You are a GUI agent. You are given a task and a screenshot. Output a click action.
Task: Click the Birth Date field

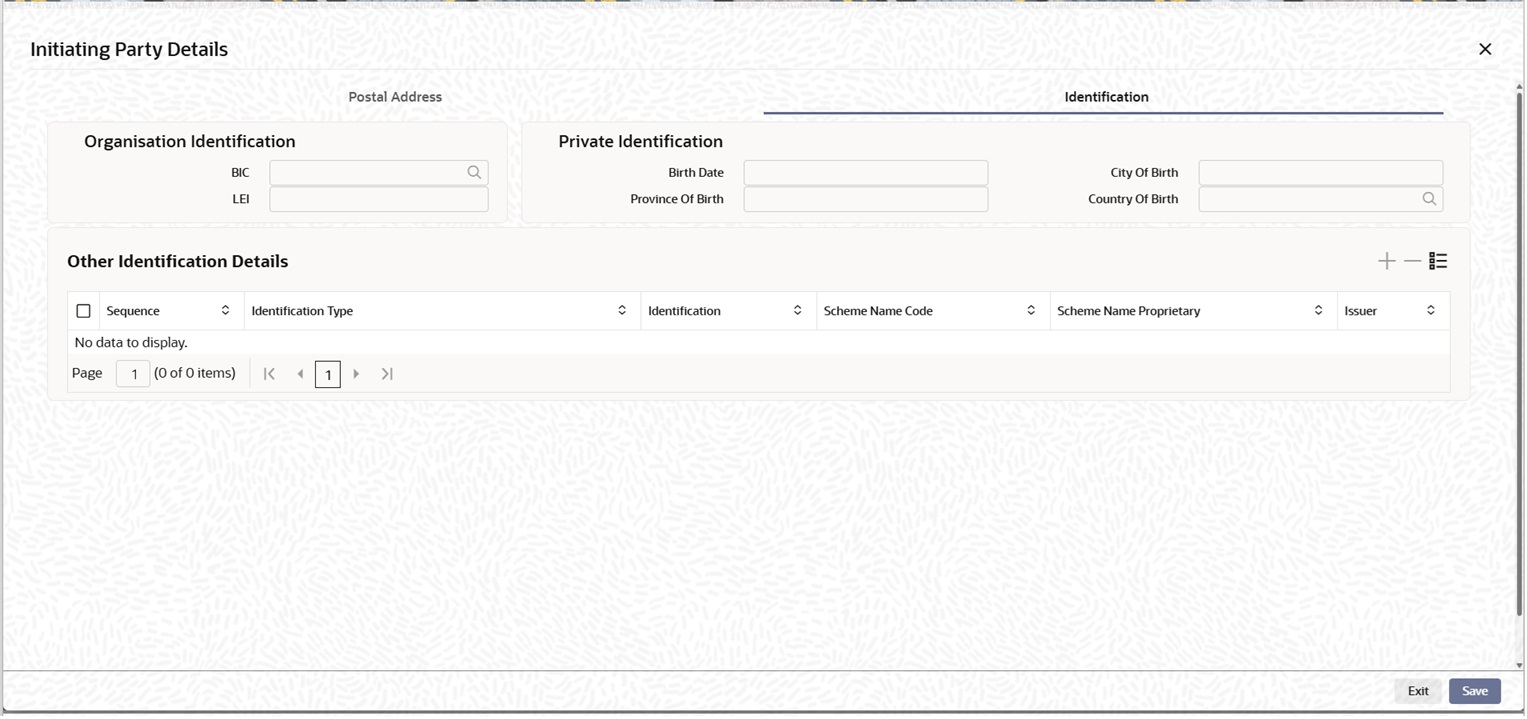pyautogui.click(x=866, y=173)
